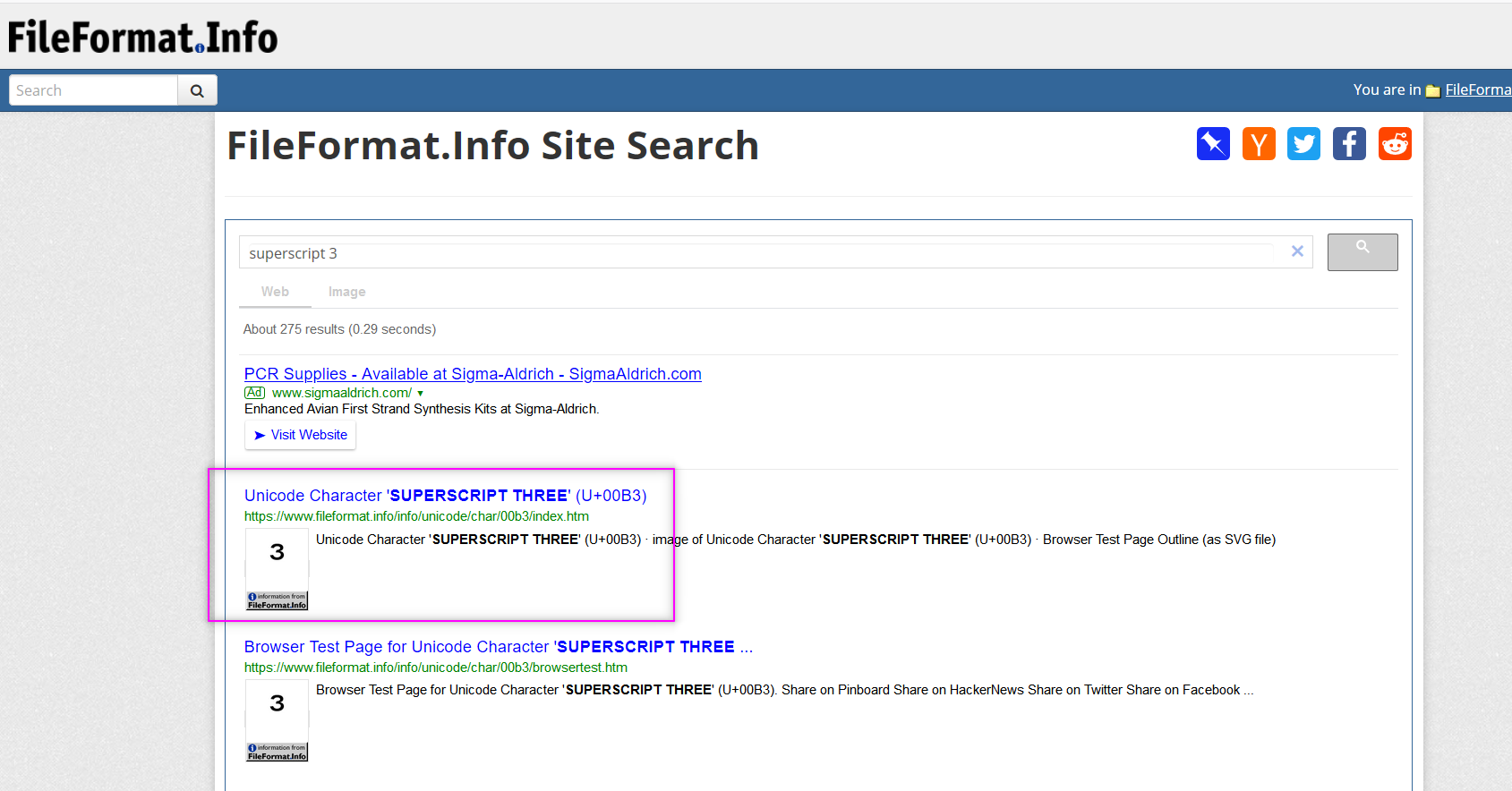Click the green Ad badge under the PCR Supplies link

pyautogui.click(x=255, y=393)
